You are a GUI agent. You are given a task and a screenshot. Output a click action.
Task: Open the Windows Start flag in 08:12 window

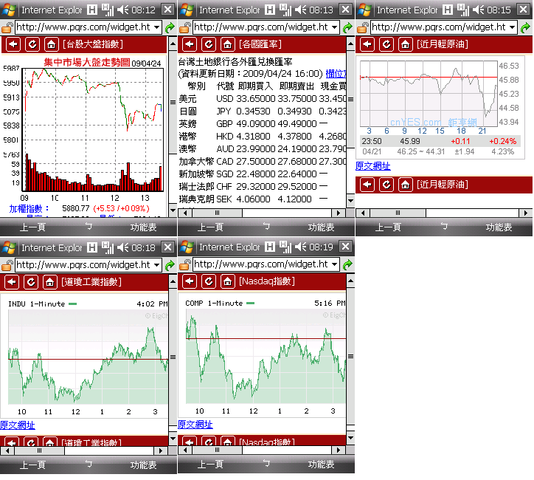pos(9,10)
